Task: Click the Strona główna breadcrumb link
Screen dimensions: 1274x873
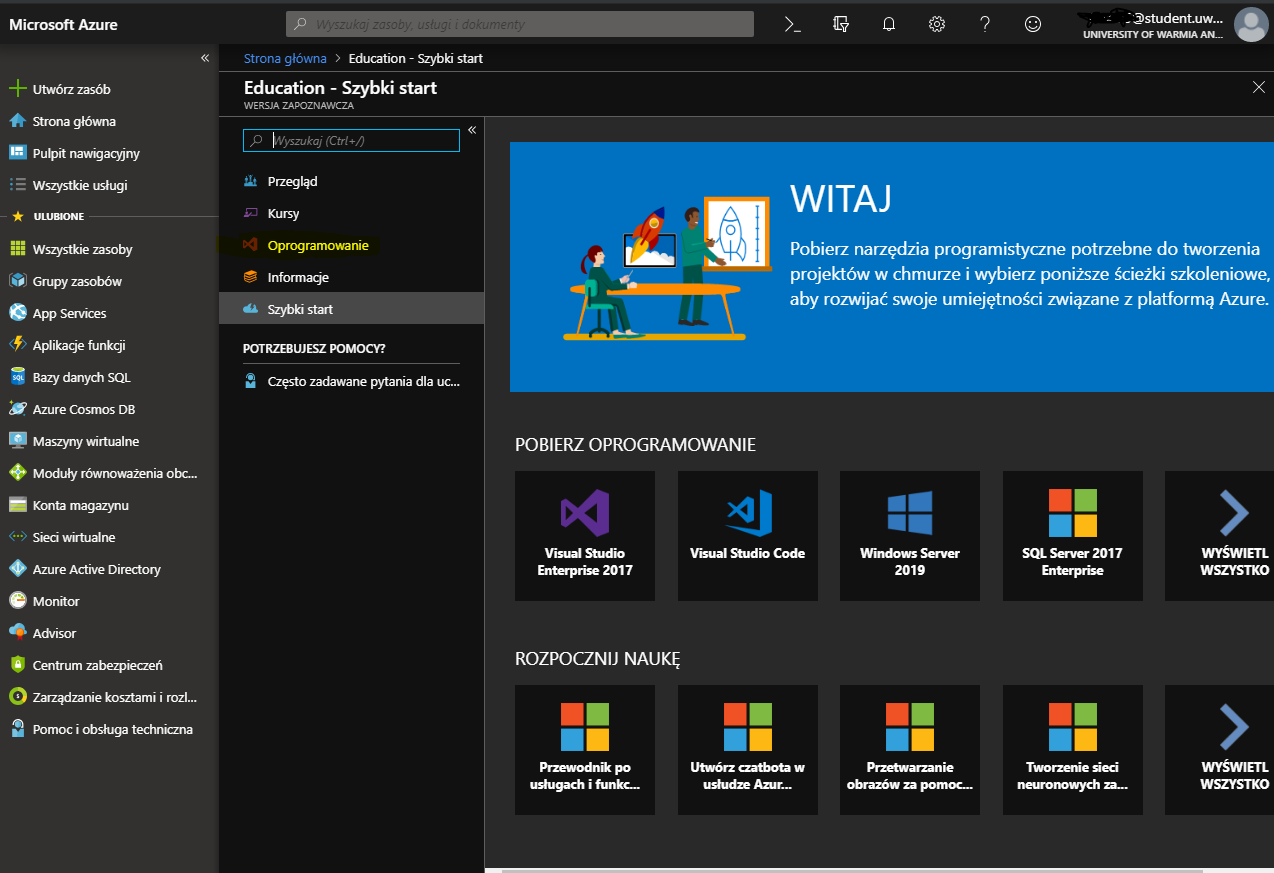Action: (285, 58)
